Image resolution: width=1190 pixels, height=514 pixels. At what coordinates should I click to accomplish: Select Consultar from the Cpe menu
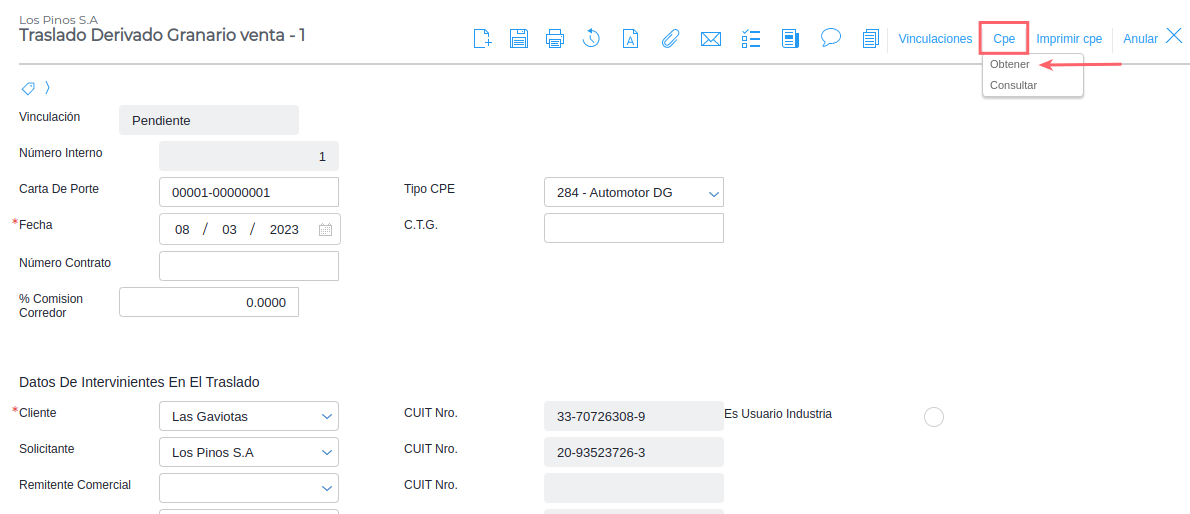click(1014, 85)
